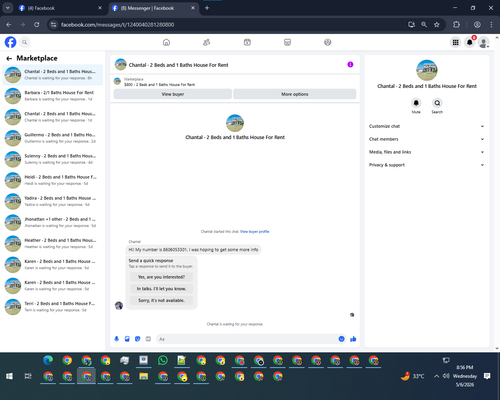Send a thumbs-up like
The width and height of the screenshot is (500, 400).
point(353,339)
